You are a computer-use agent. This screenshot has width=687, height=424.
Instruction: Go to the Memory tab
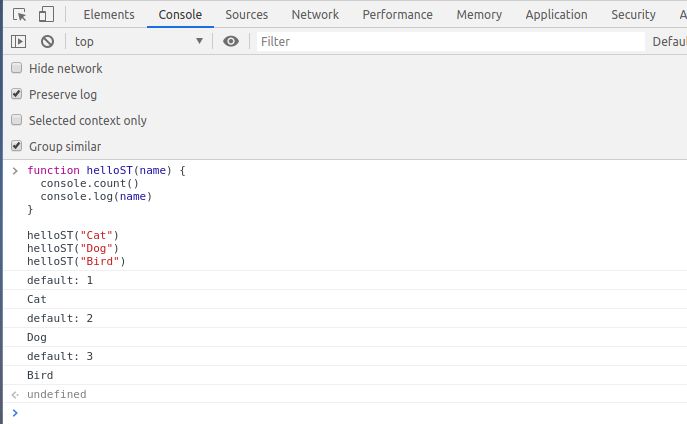(479, 15)
